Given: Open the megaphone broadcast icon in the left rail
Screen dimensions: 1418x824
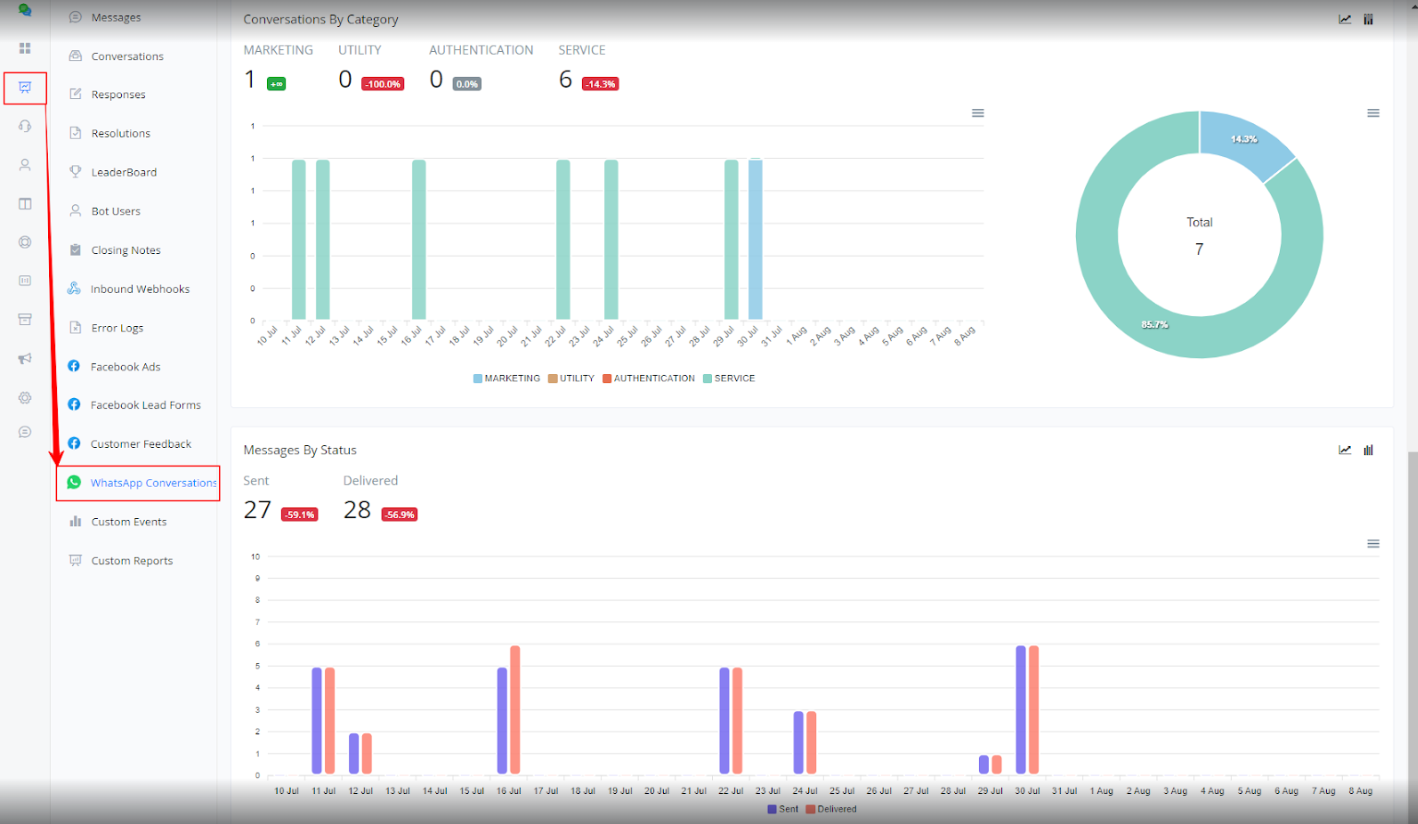Looking at the screenshot, I should tap(25, 358).
